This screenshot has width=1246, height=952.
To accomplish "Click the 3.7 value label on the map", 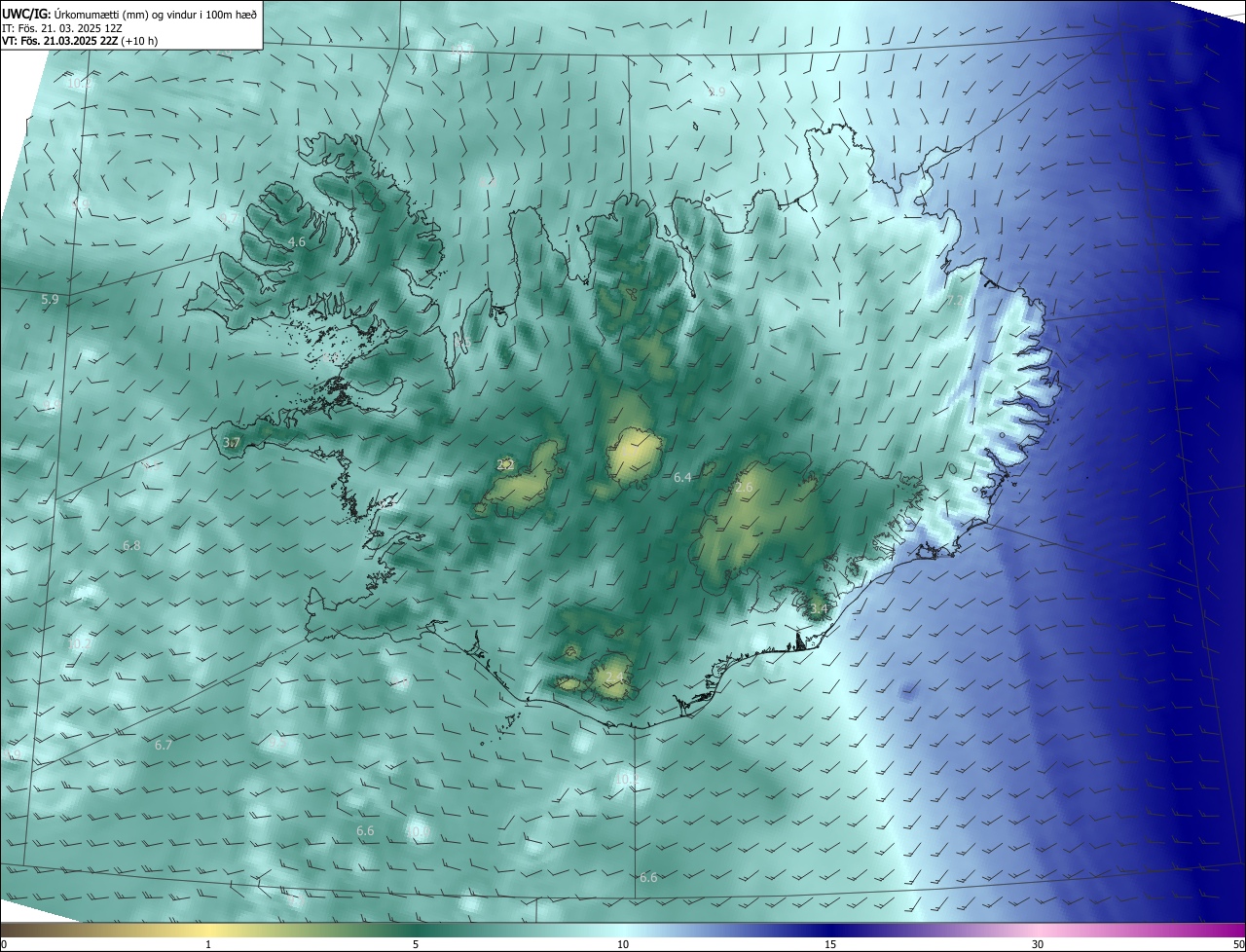I will 232,443.
